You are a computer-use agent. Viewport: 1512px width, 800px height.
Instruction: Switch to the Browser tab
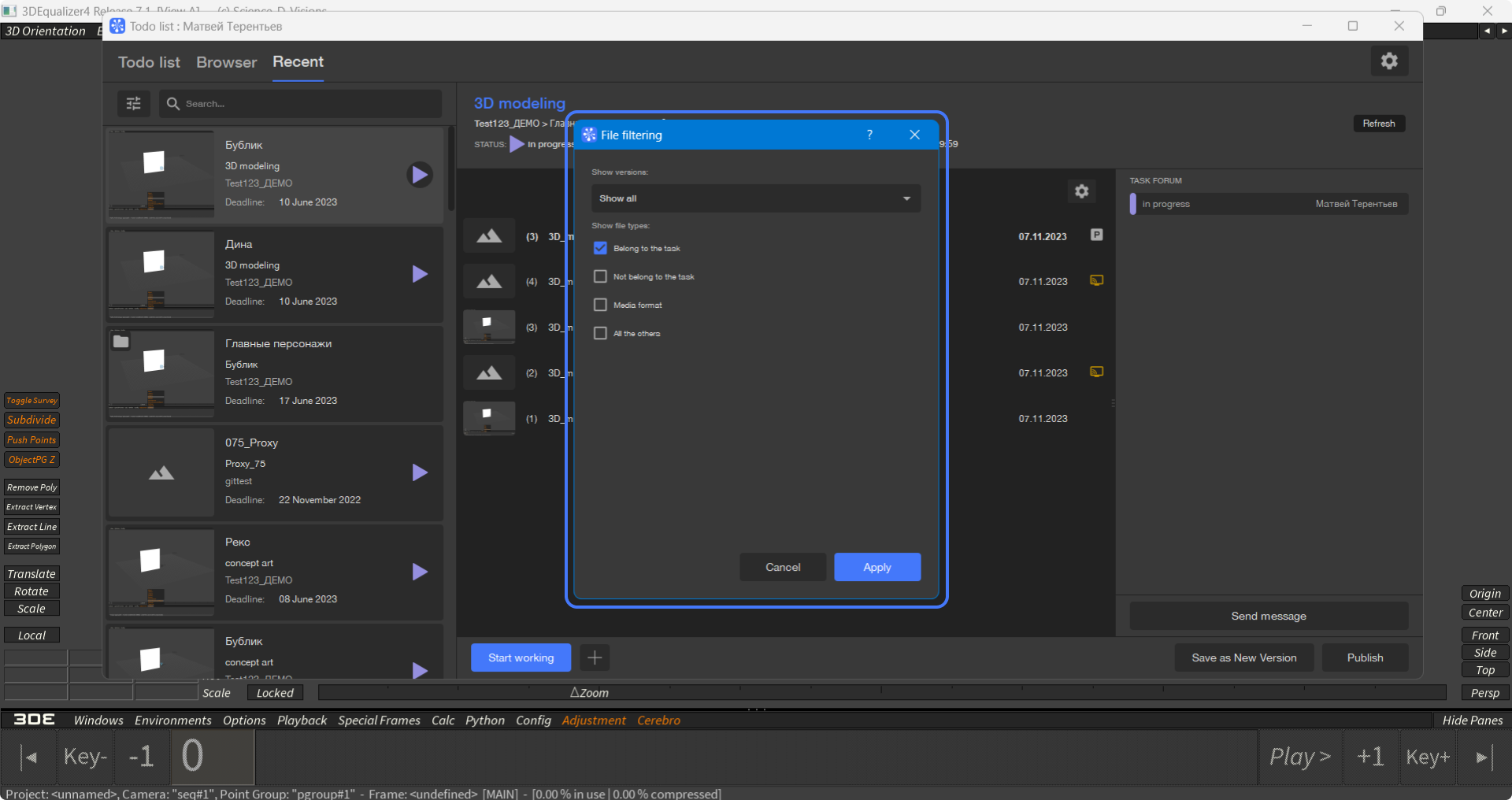(226, 62)
